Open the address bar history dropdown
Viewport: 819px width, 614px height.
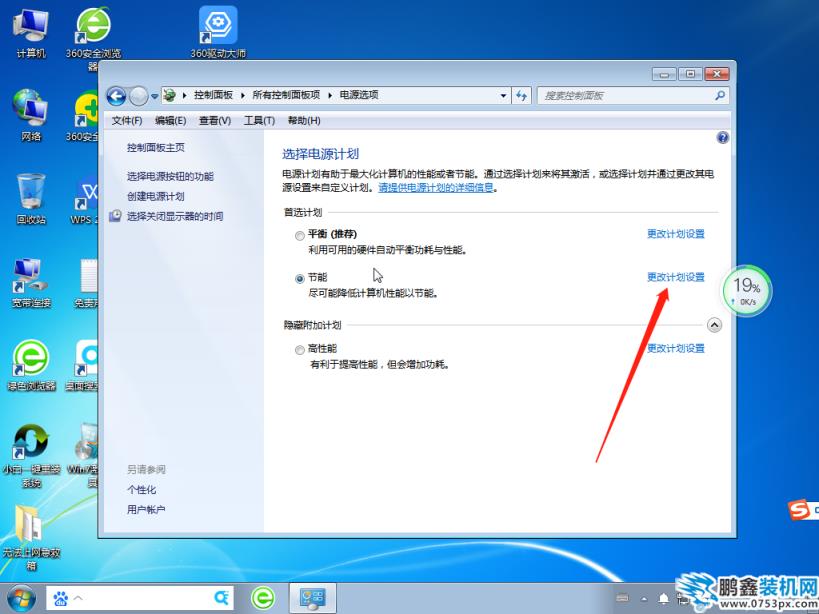tap(503, 96)
